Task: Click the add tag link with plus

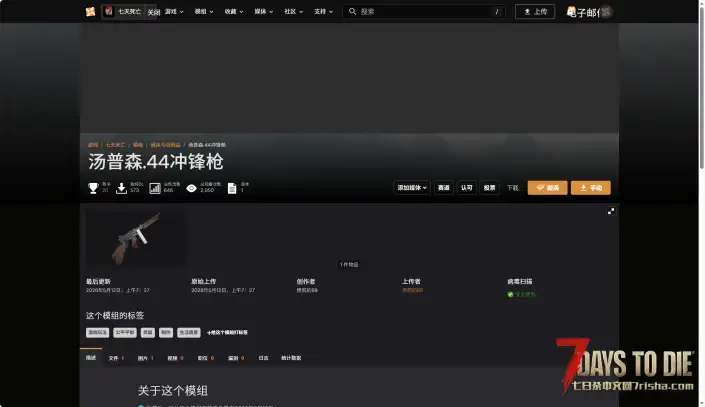Action: (x=228, y=332)
